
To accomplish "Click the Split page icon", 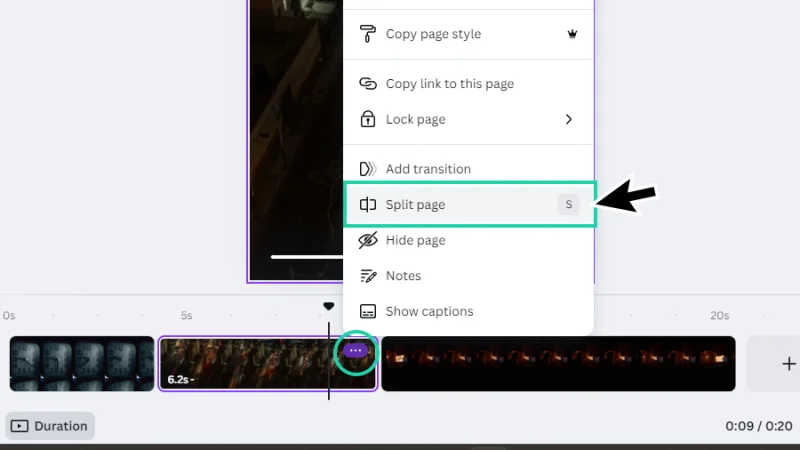I will click(368, 205).
